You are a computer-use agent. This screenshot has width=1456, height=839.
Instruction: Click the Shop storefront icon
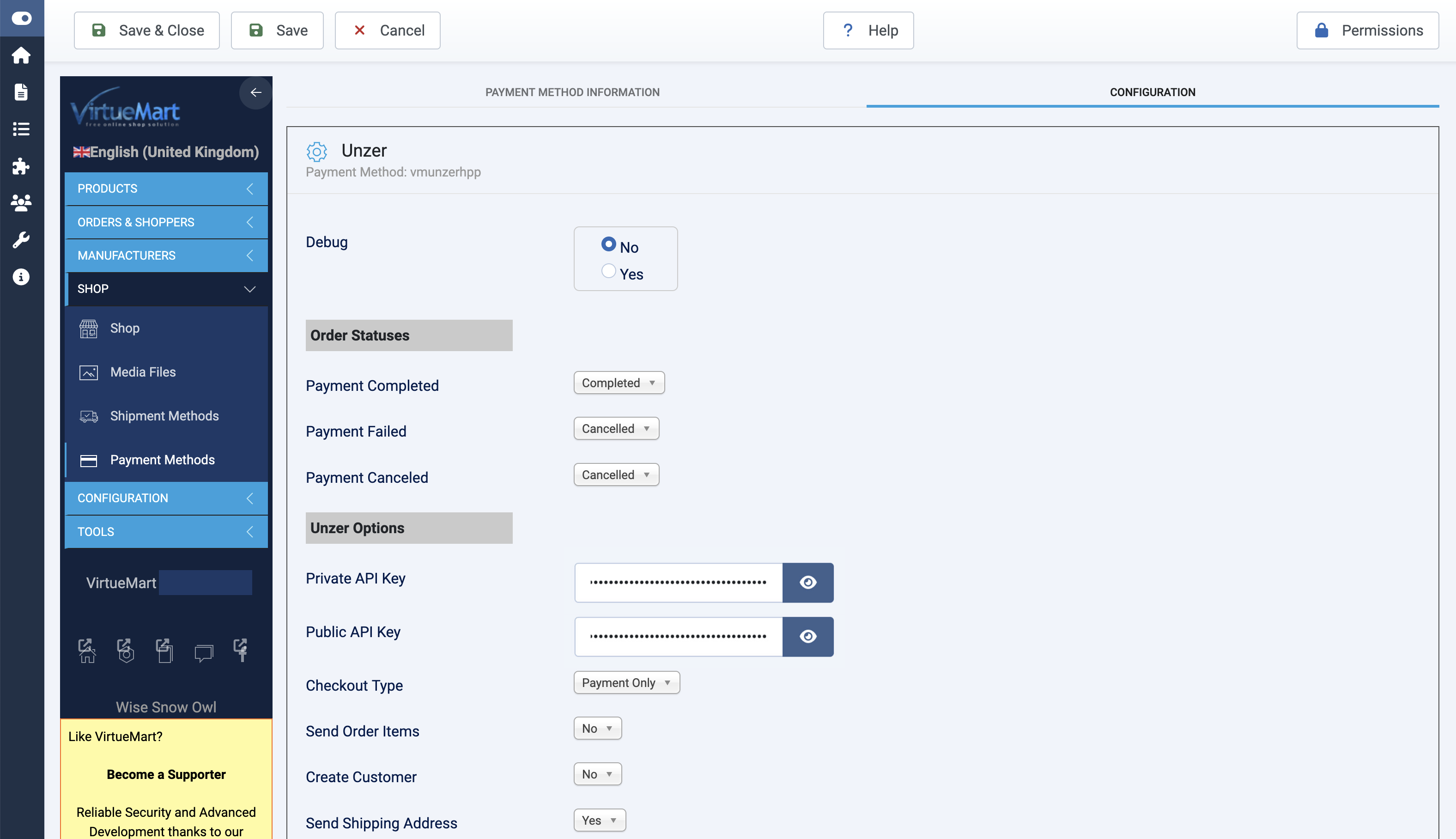click(88, 328)
